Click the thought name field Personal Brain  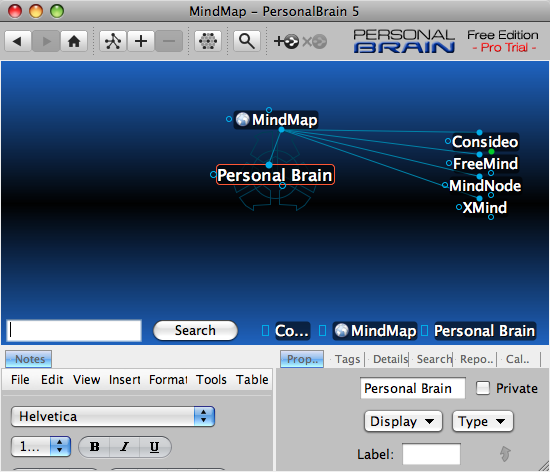point(413,388)
